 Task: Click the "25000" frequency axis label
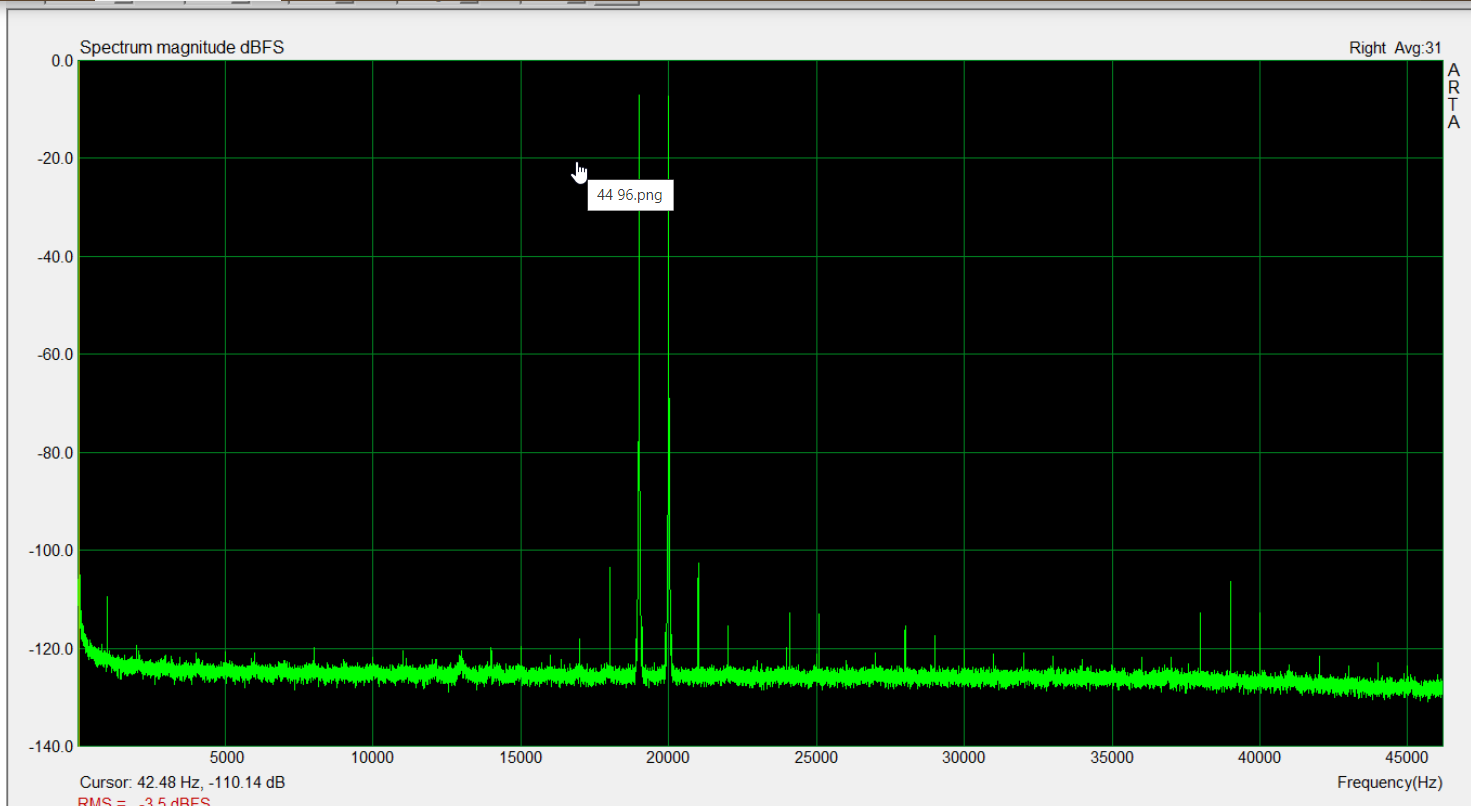pos(816,758)
